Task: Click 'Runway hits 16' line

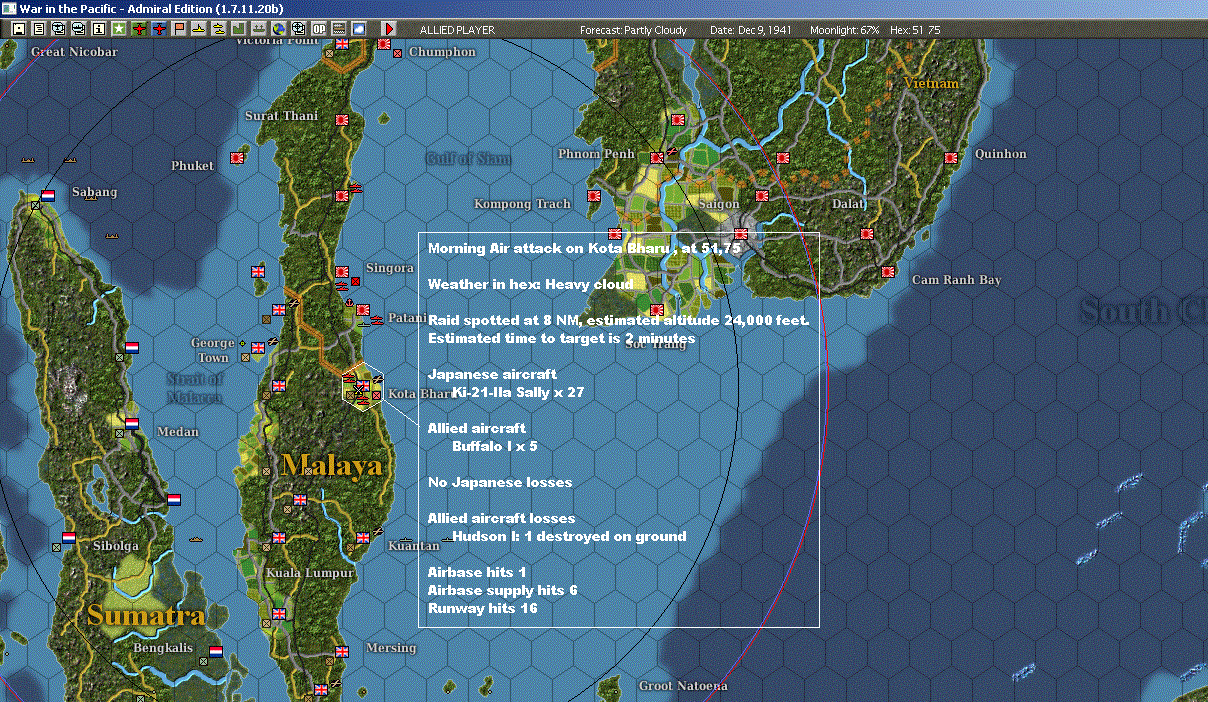Action: click(483, 608)
